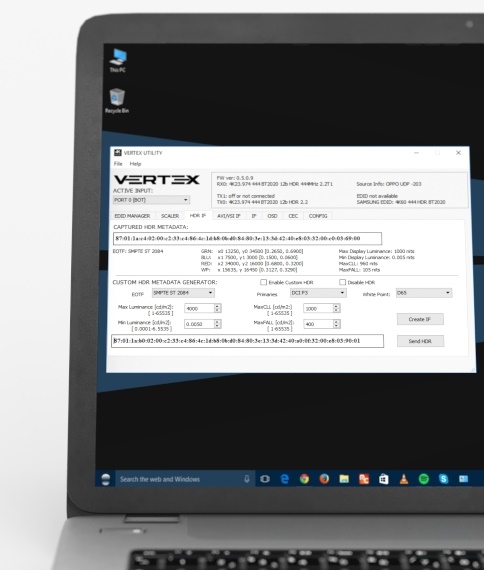Click the Vertex Utility title bar icon
Viewport: 484px width, 570px height.
pyautogui.click(x=118, y=153)
